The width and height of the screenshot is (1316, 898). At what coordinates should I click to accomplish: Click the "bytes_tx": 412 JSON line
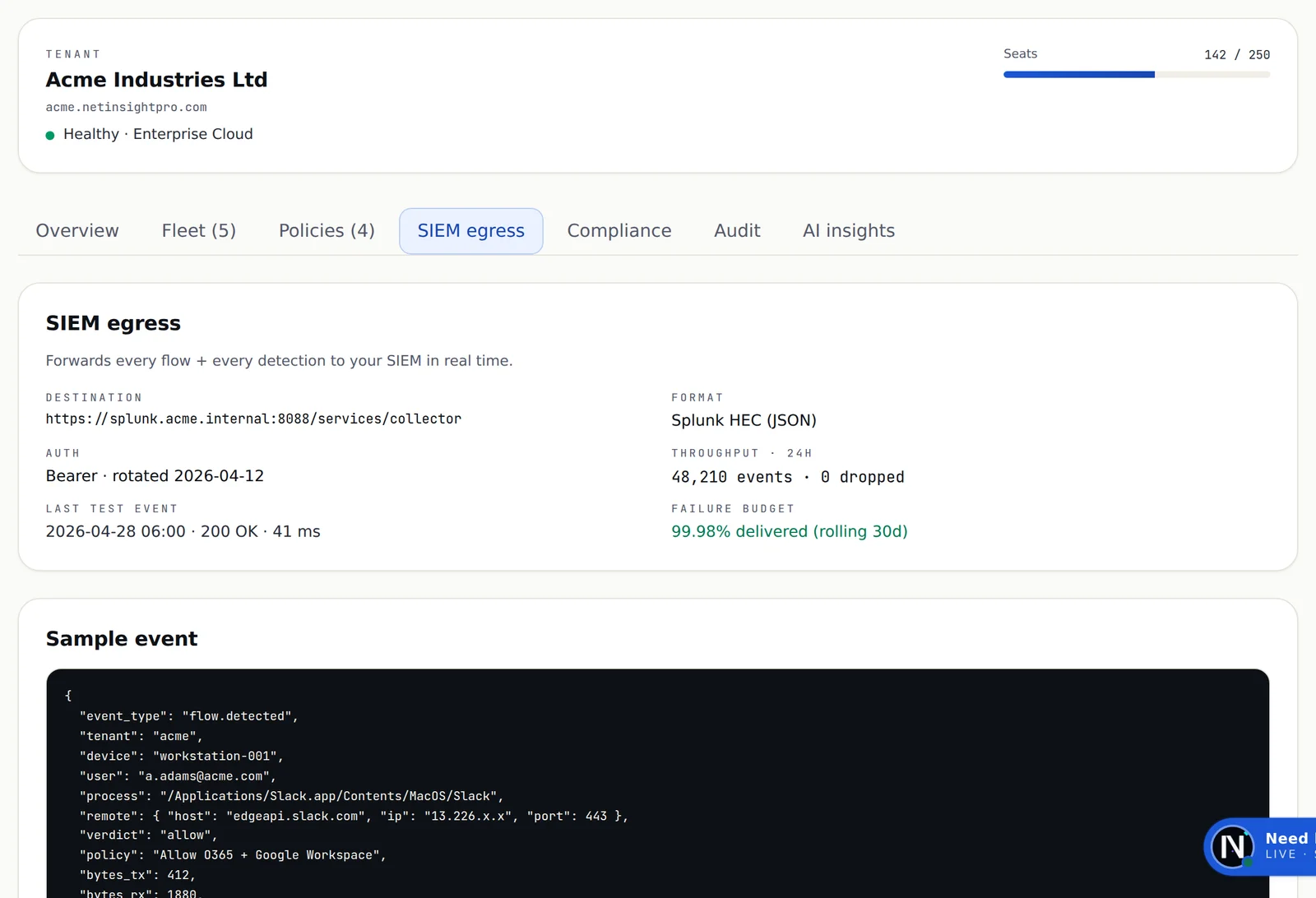137,876
